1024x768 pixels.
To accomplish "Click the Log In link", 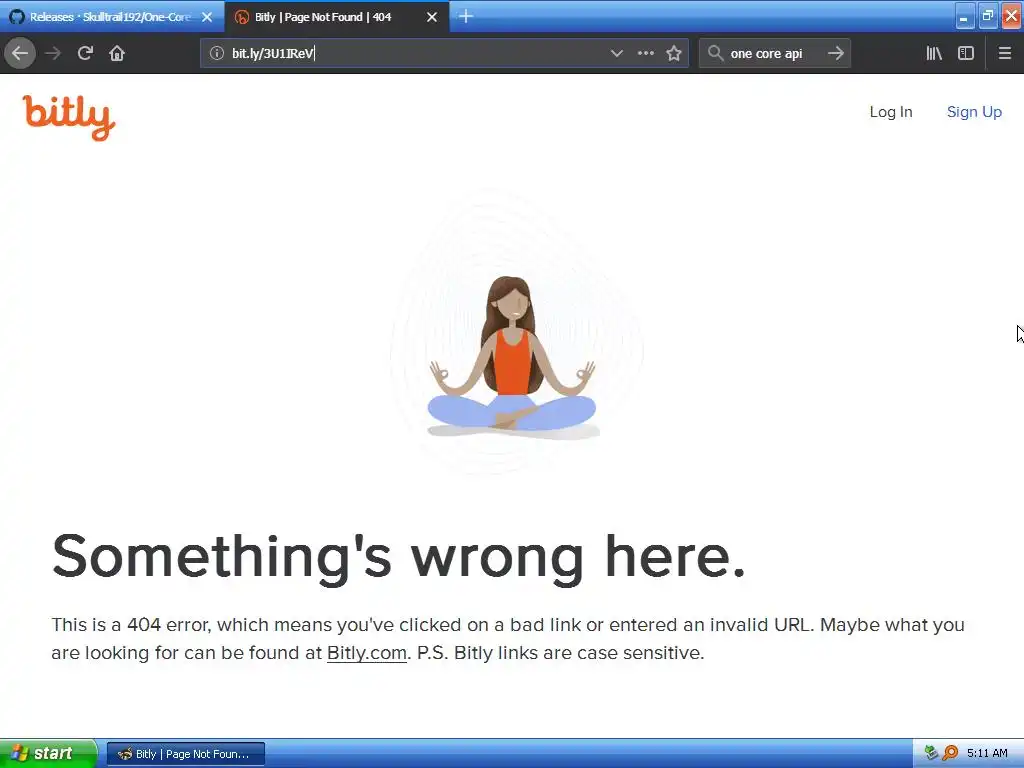I will point(891,112).
